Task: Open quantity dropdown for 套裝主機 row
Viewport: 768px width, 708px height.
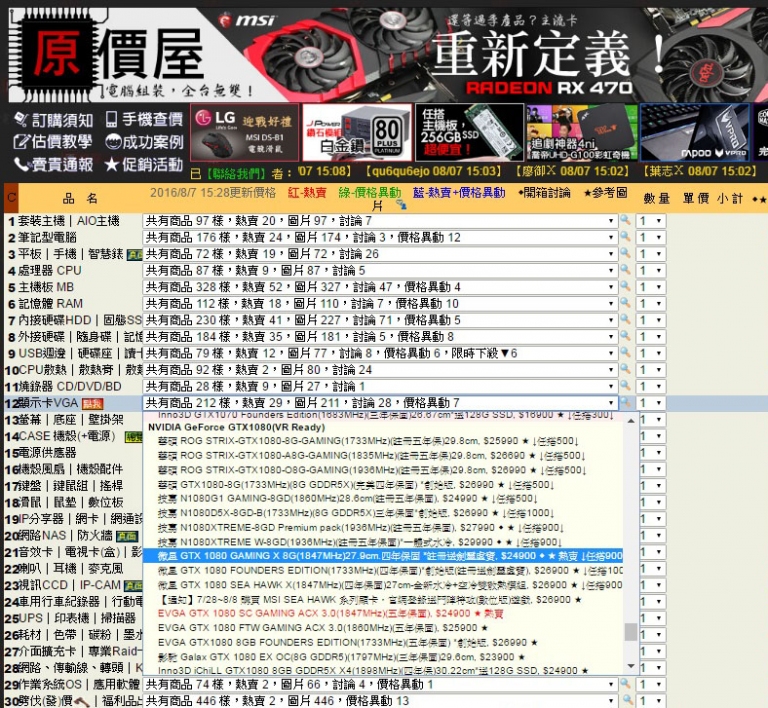Action: click(x=651, y=221)
